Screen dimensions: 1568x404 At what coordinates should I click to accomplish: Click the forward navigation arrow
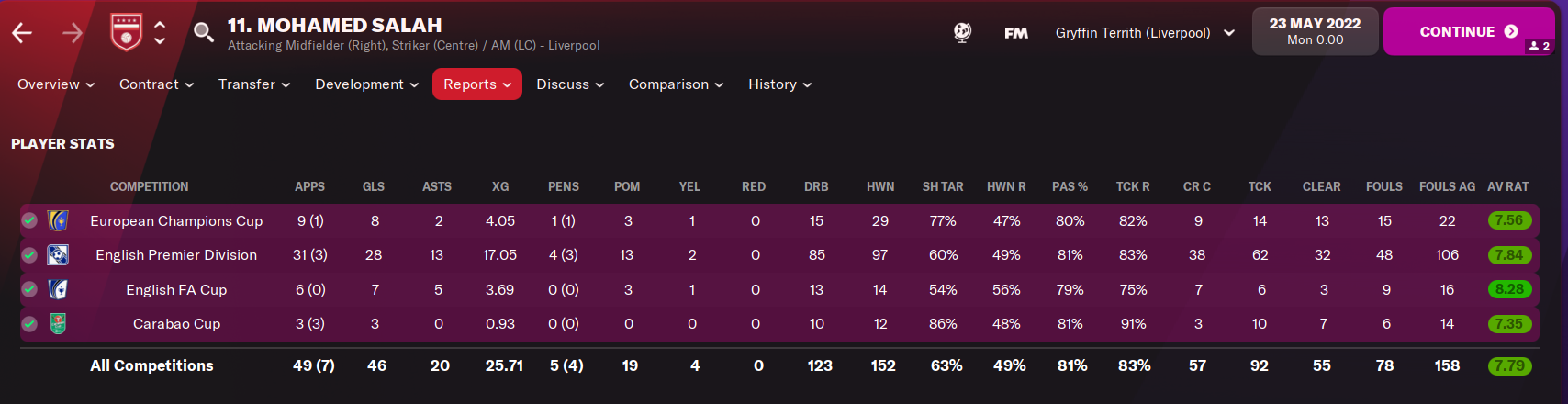72,33
